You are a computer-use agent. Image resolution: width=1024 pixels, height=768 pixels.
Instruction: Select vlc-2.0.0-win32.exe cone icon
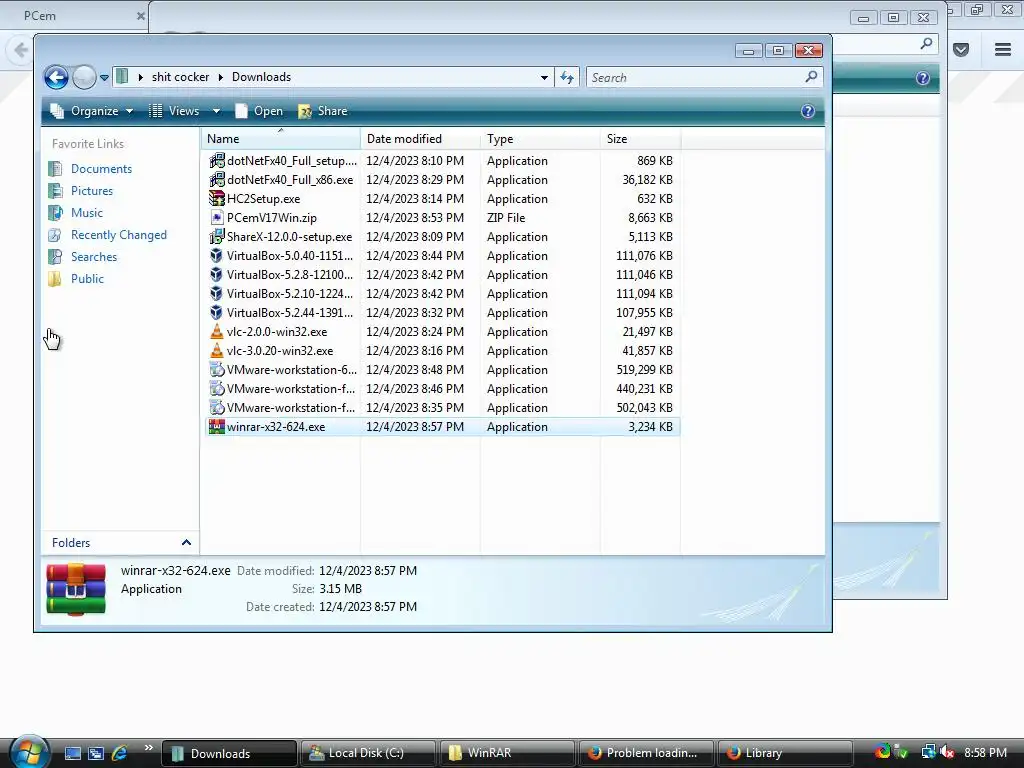point(217,332)
